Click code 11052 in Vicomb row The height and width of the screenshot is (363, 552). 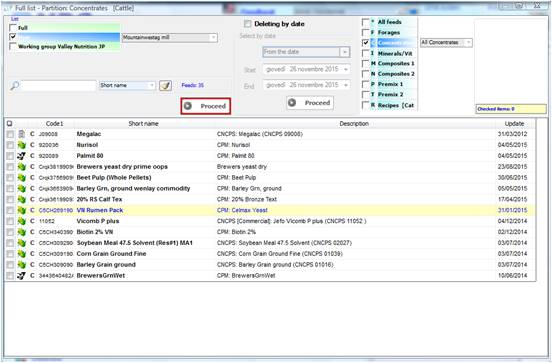47,221
